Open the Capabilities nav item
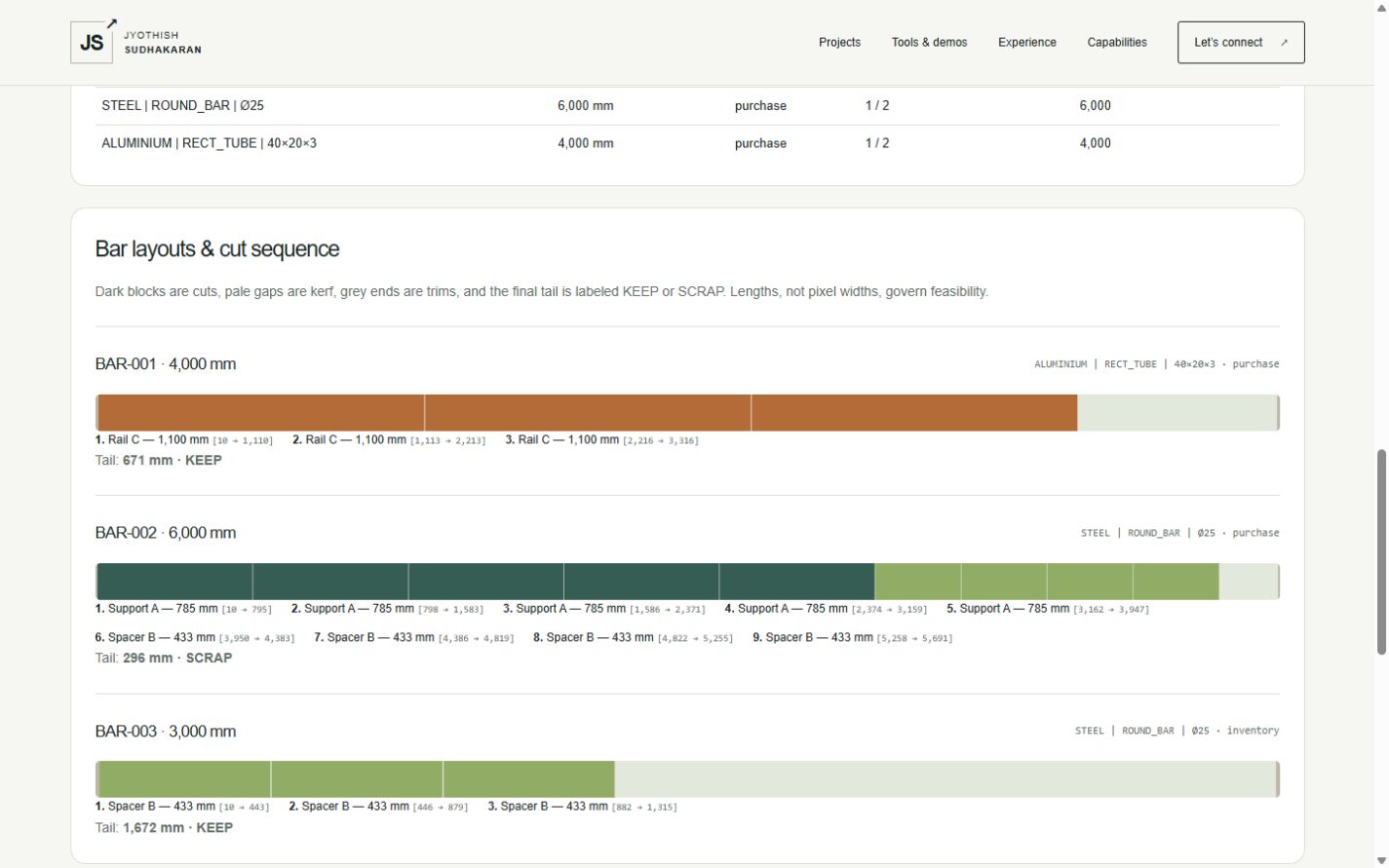Screen dimensions: 1389x868 [1117, 42]
